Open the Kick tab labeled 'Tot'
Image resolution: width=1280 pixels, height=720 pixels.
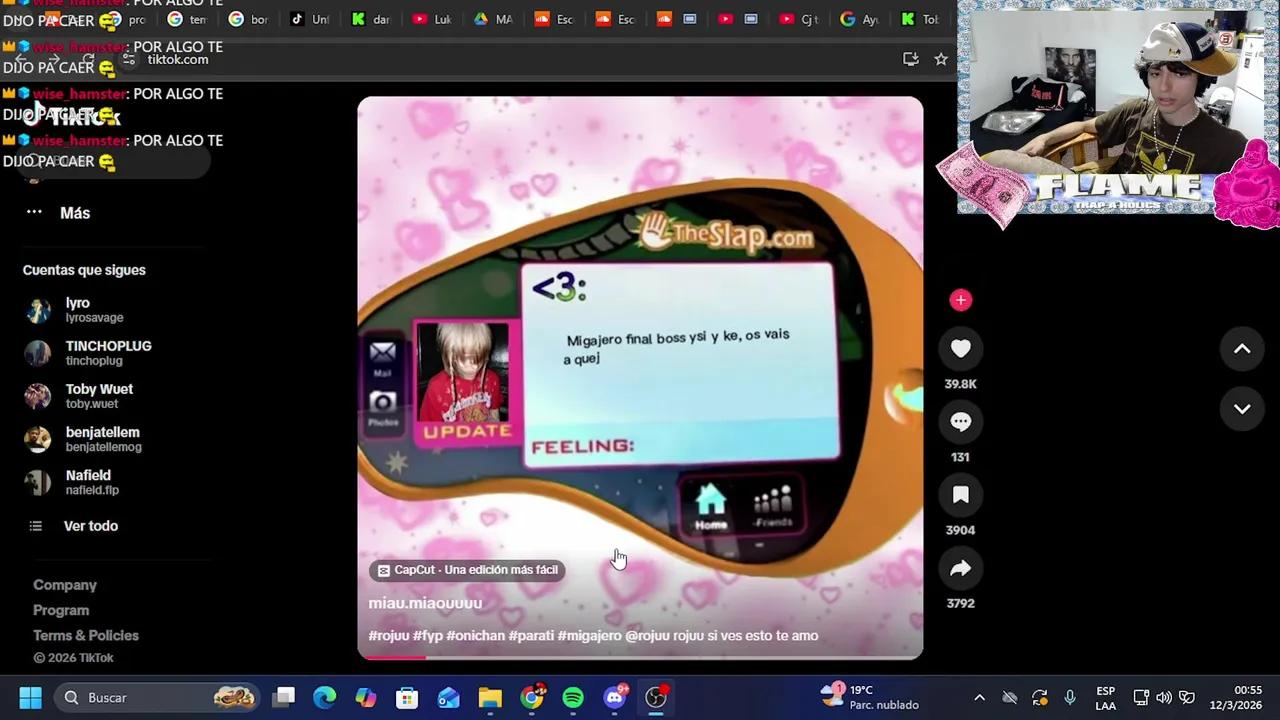pos(920,19)
